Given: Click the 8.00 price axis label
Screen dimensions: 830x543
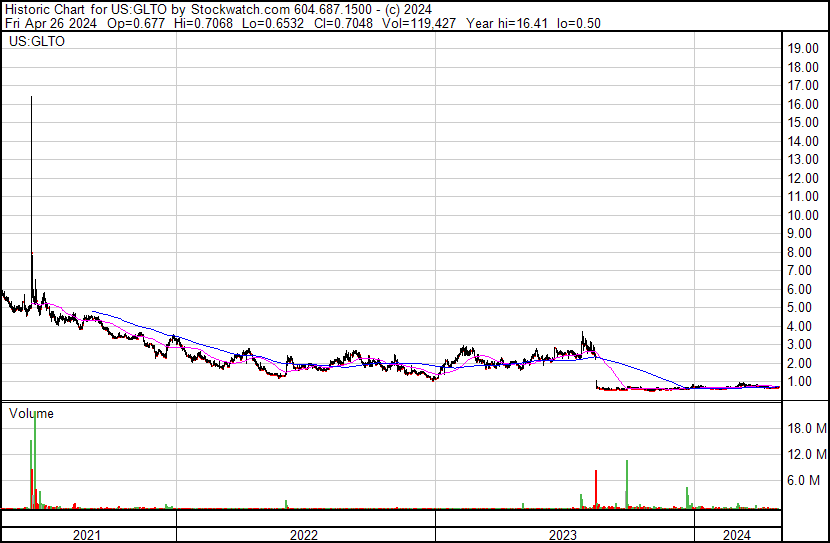Looking at the screenshot, I should (x=799, y=252).
